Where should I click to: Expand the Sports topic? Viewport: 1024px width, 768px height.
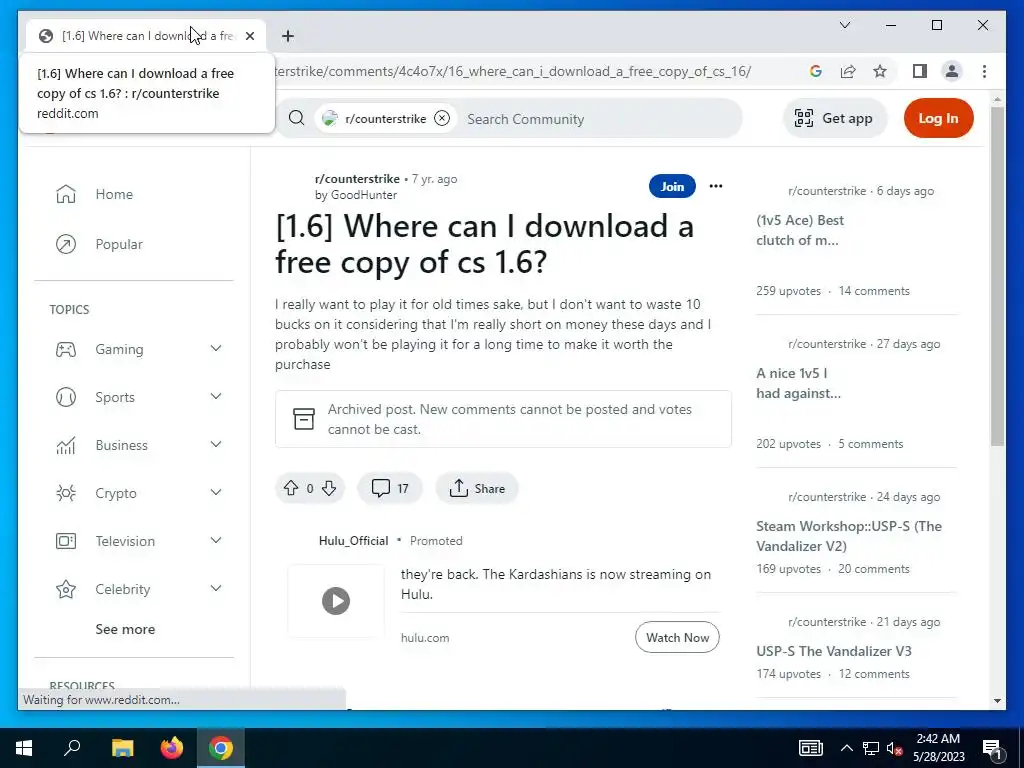point(216,397)
